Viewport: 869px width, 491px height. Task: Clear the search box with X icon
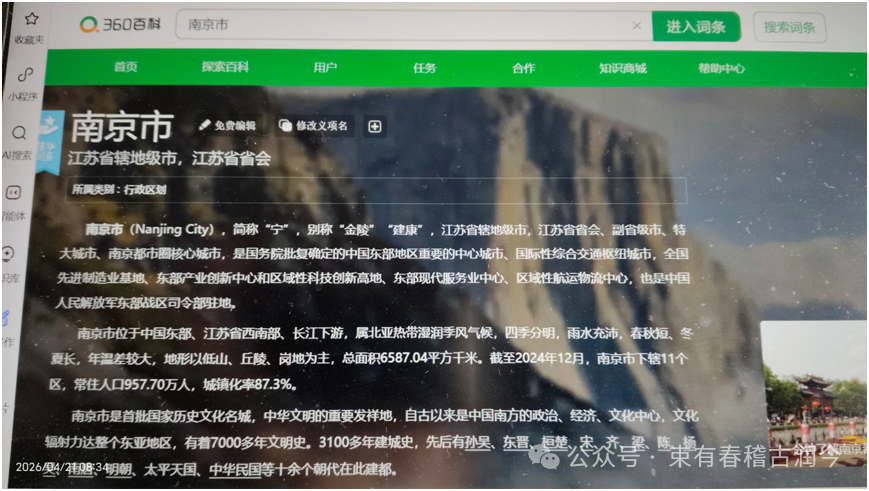coord(636,26)
